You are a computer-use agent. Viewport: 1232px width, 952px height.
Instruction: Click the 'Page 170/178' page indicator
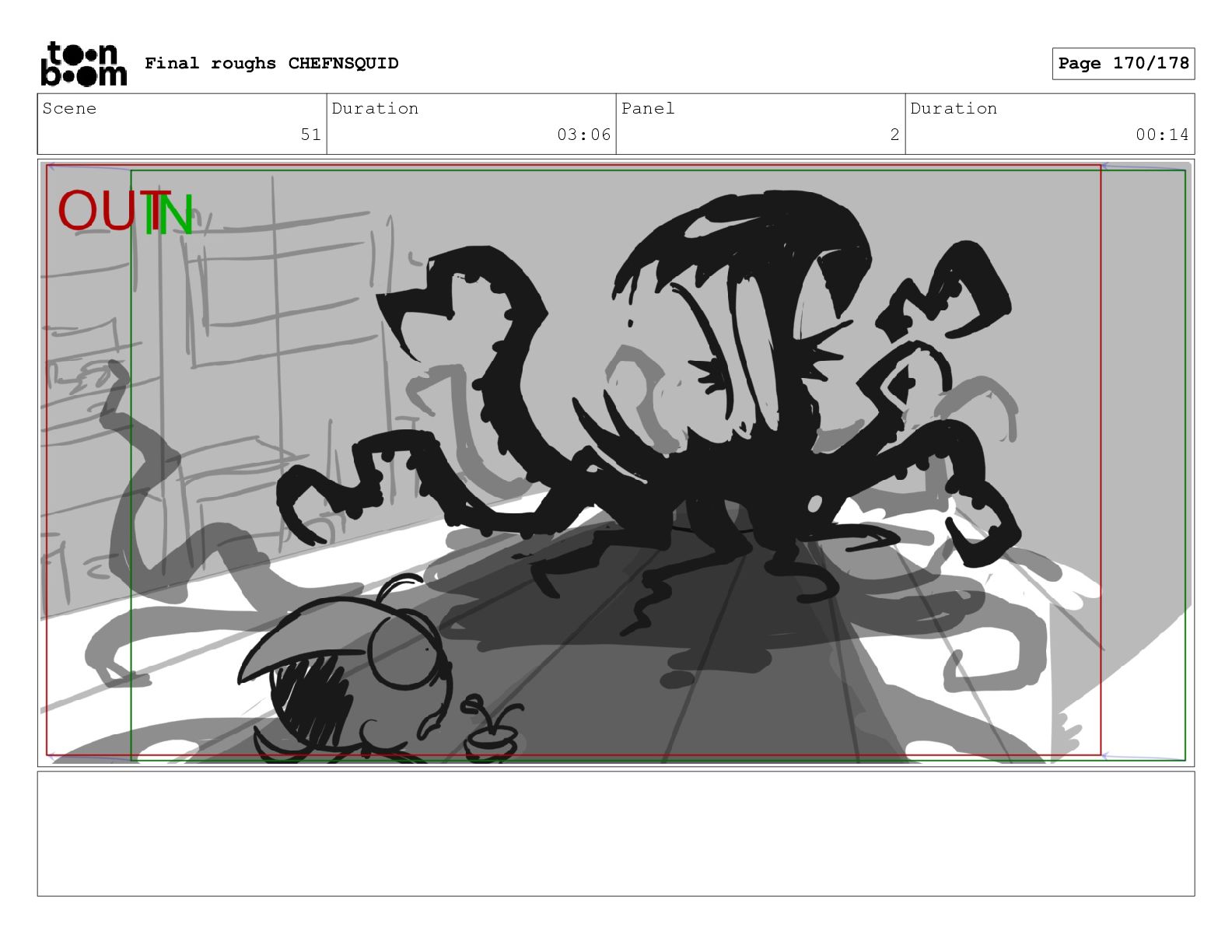tap(1123, 64)
